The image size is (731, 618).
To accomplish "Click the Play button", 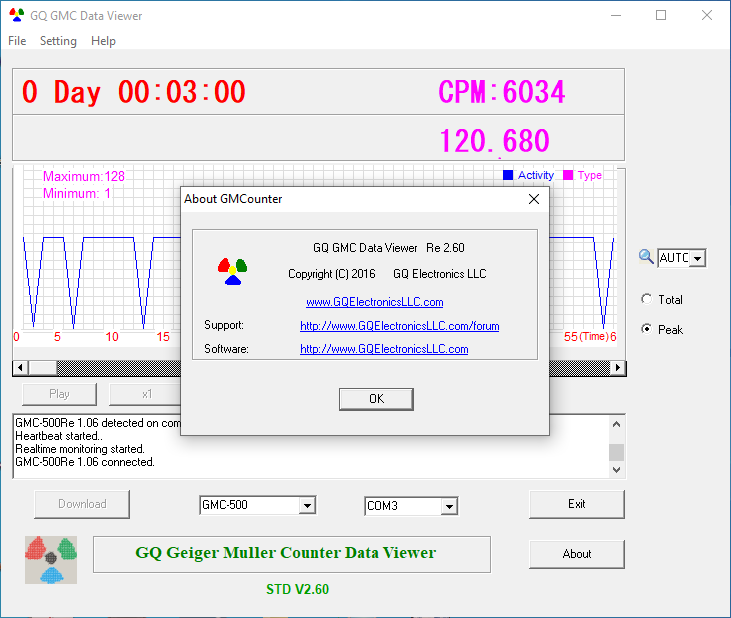I will 59,394.
